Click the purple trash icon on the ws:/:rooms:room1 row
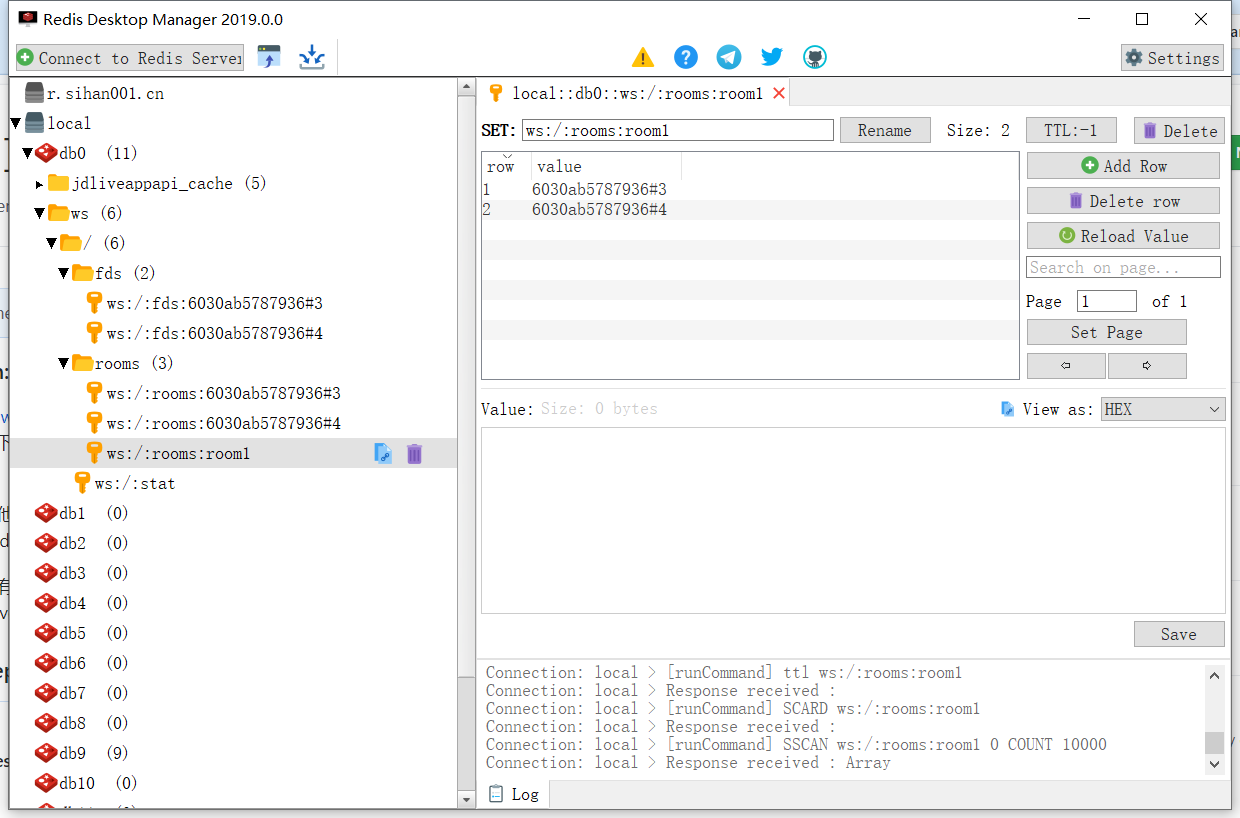The height and width of the screenshot is (818, 1240). (x=414, y=454)
